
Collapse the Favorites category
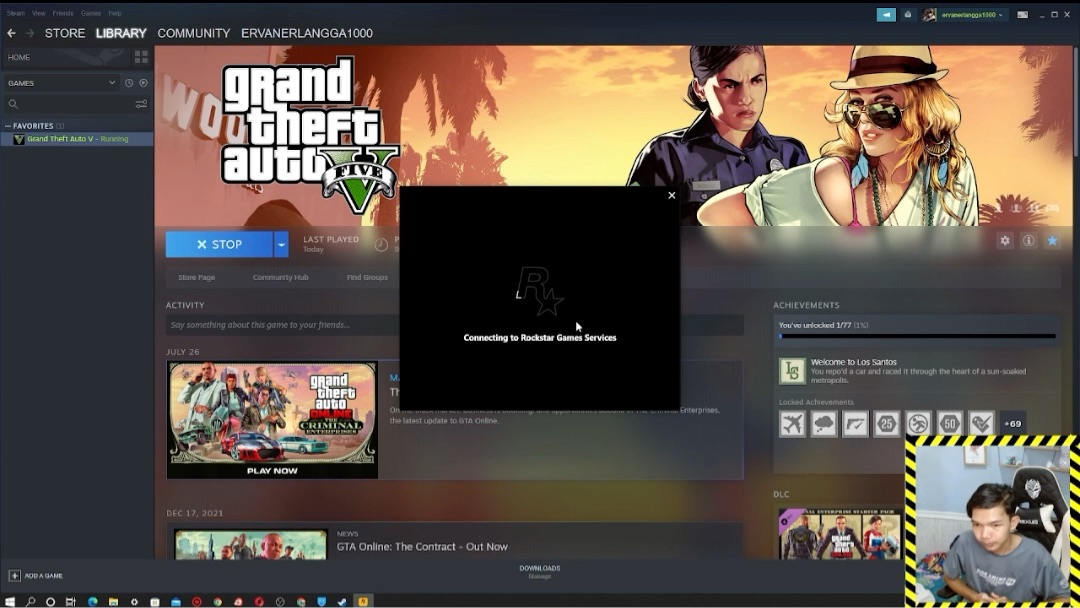pyautogui.click(x=8, y=126)
